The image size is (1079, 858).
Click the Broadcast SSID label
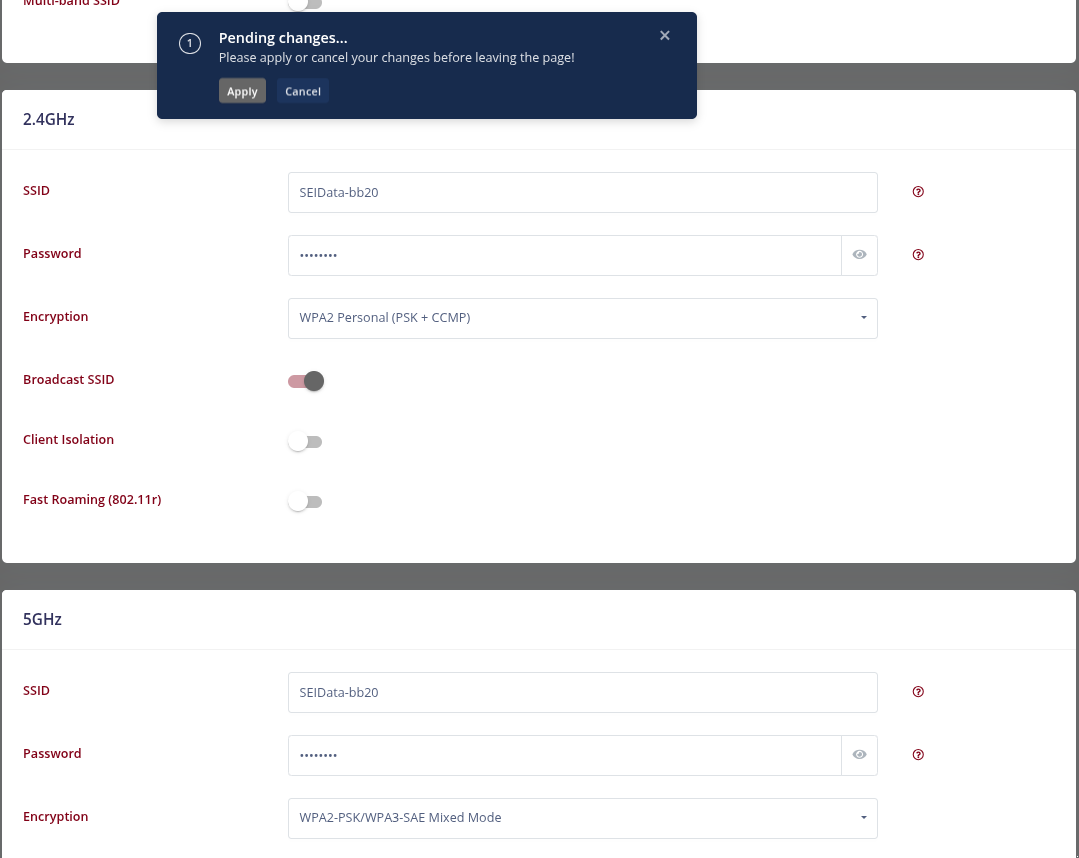pyautogui.click(x=68, y=380)
